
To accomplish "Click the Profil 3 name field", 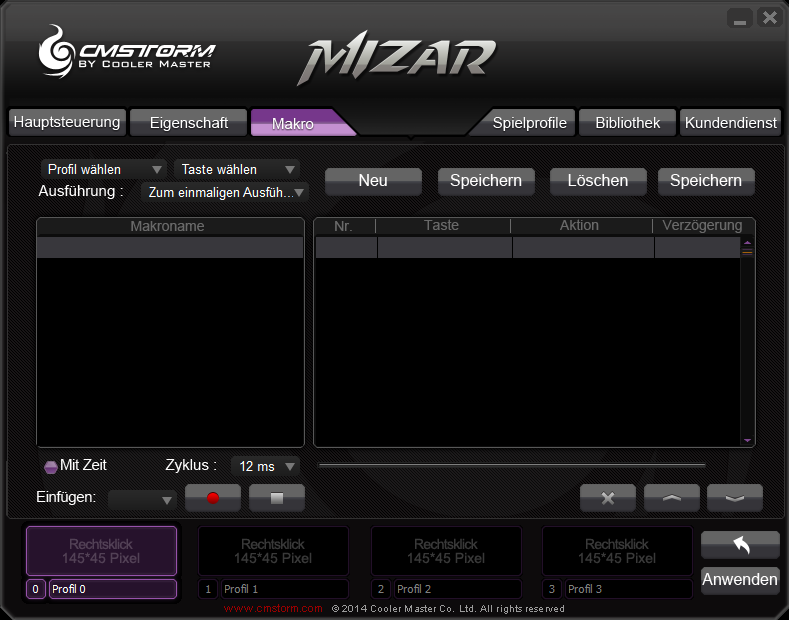I will [x=629, y=589].
